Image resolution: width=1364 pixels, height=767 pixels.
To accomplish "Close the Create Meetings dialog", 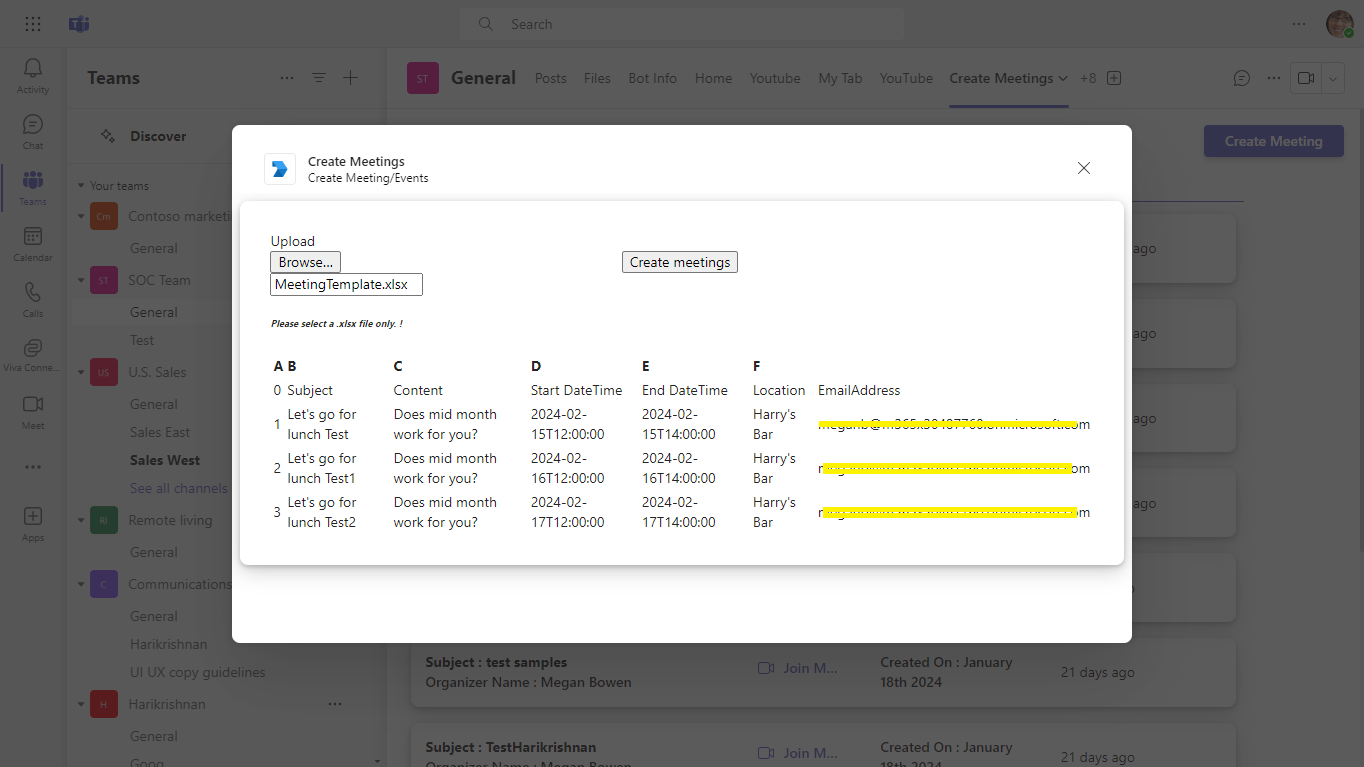I will pos(1084,168).
